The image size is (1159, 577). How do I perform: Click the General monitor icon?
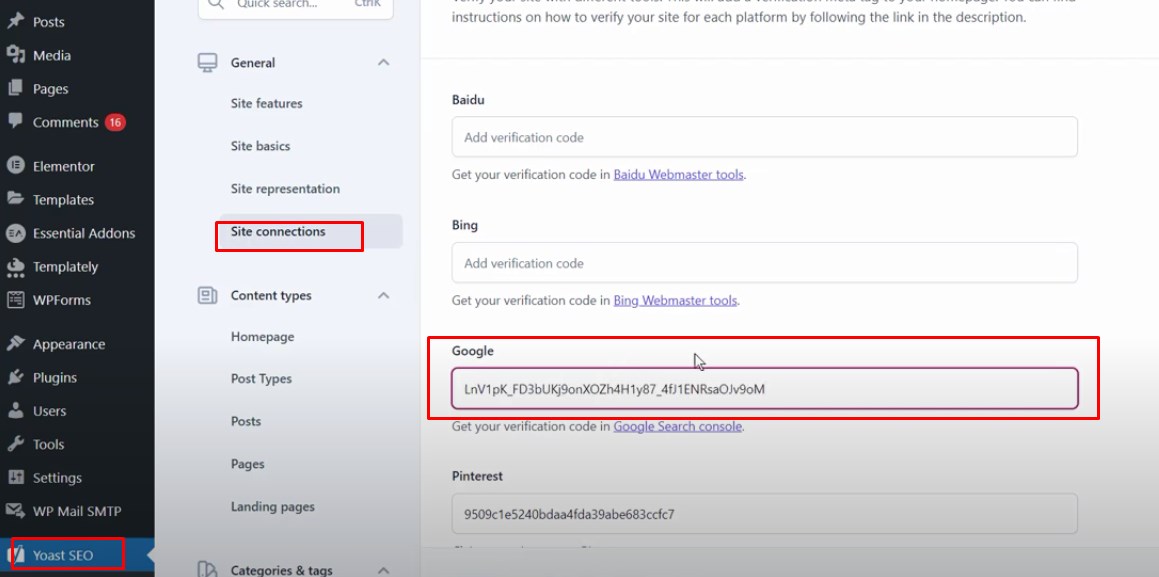208,63
